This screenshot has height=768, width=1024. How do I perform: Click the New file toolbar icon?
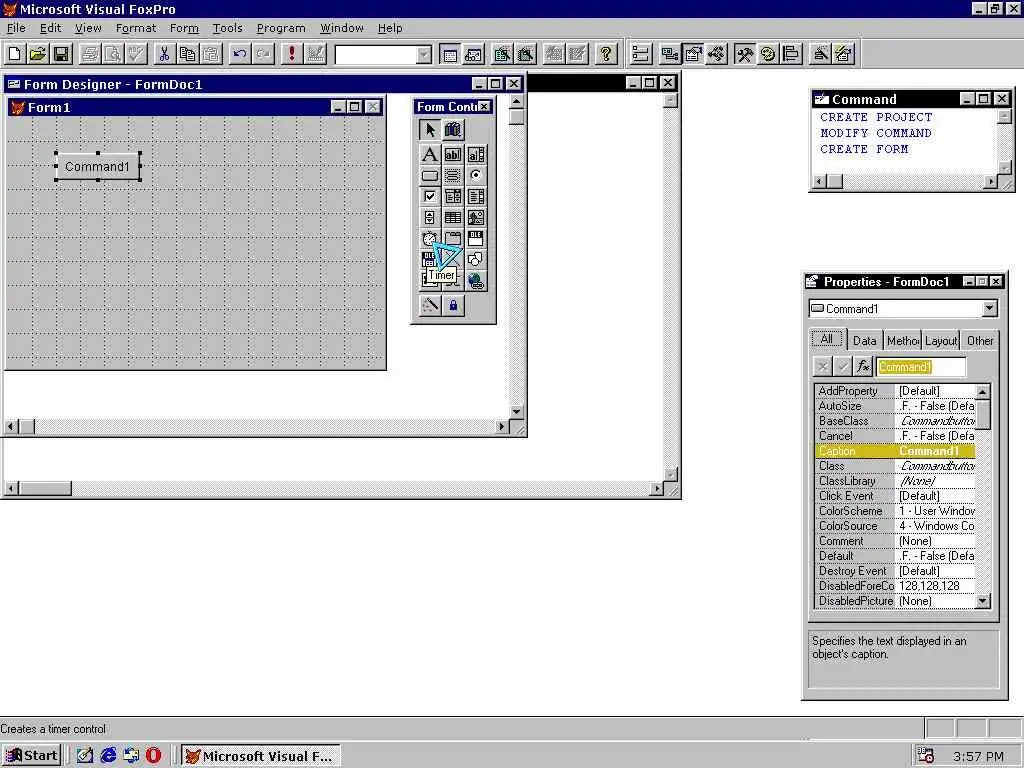point(15,54)
